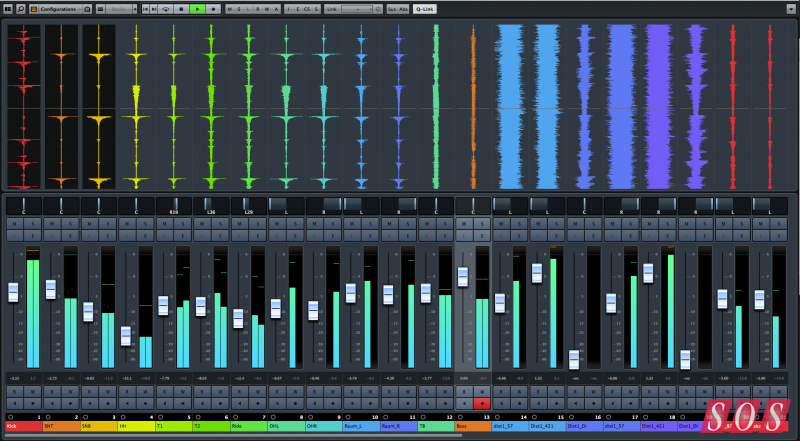Viewport: 800px width, 441px height.
Task: Mute the selected Bass channel
Action: click(x=464, y=224)
